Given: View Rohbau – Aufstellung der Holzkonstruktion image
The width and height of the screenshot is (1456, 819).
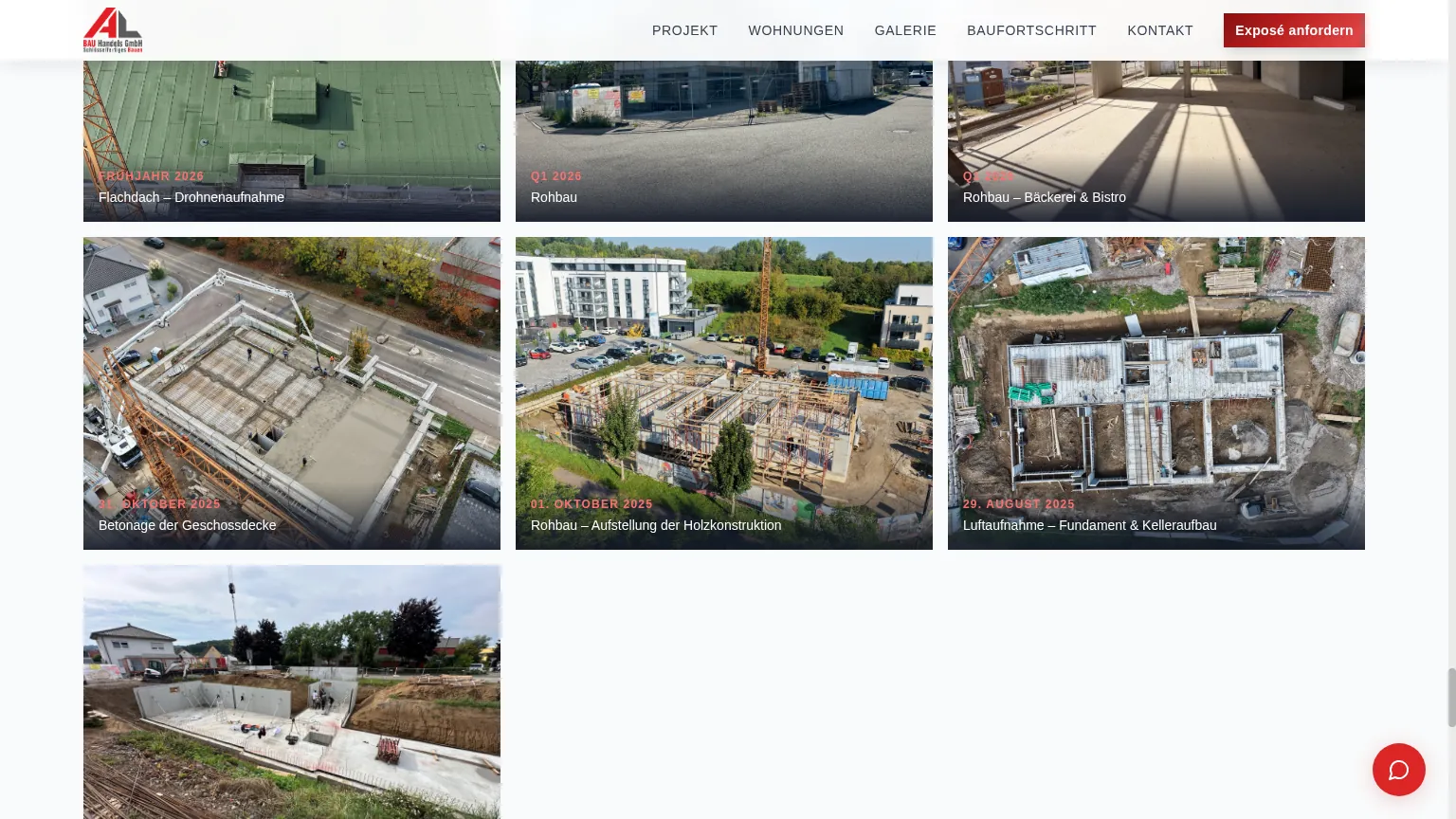Looking at the screenshot, I should click(724, 393).
